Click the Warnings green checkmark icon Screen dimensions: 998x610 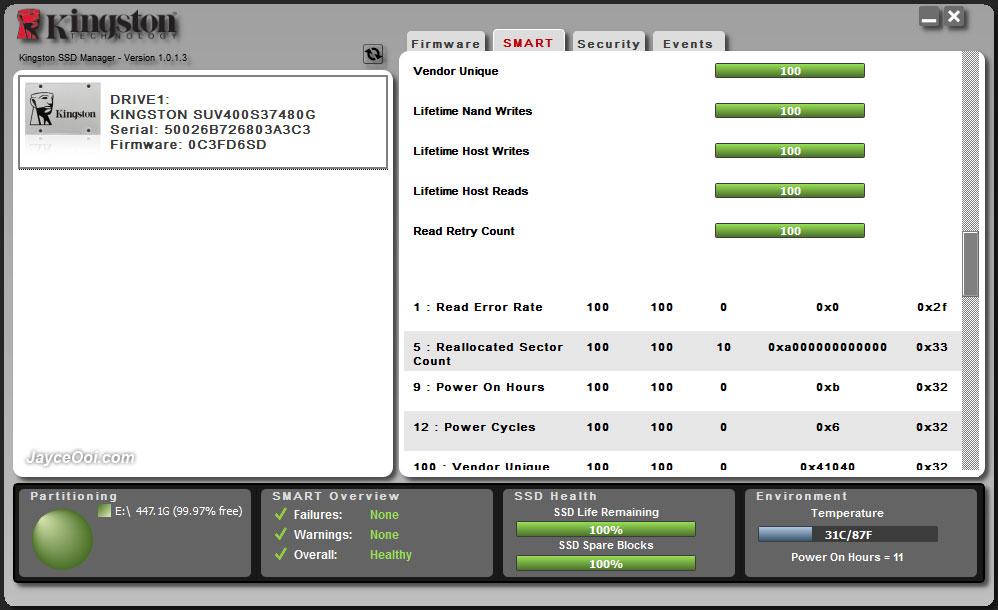click(281, 534)
